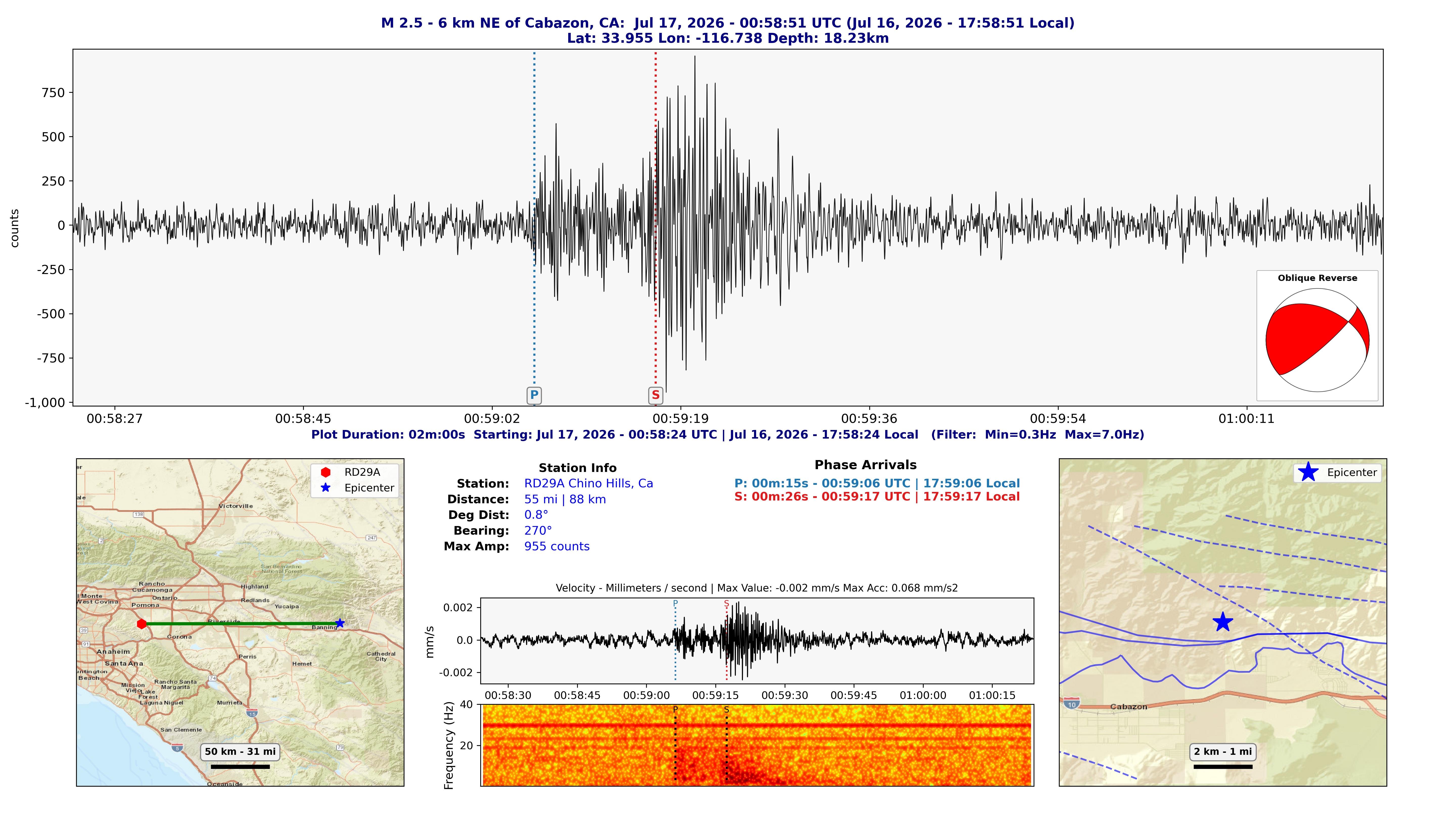Click the 'counts' y-axis label
The image size is (1456, 819).
coord(15,228)
